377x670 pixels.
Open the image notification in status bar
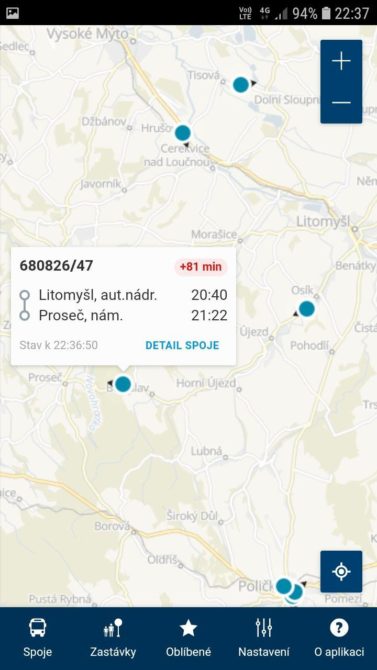point(12,13)
